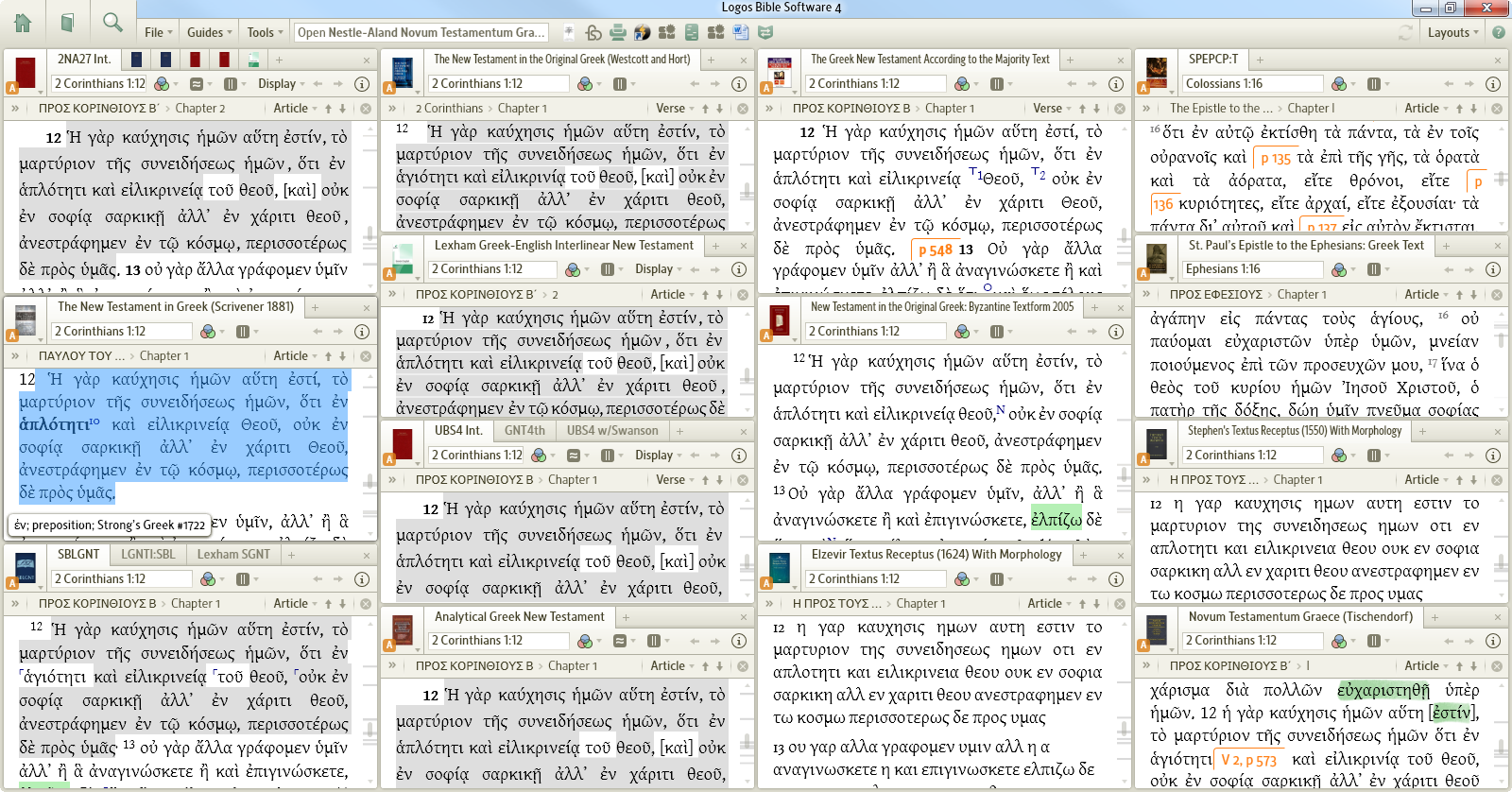Switch to the SBLGNT tab
The image size is (1512, 792).
78,554
